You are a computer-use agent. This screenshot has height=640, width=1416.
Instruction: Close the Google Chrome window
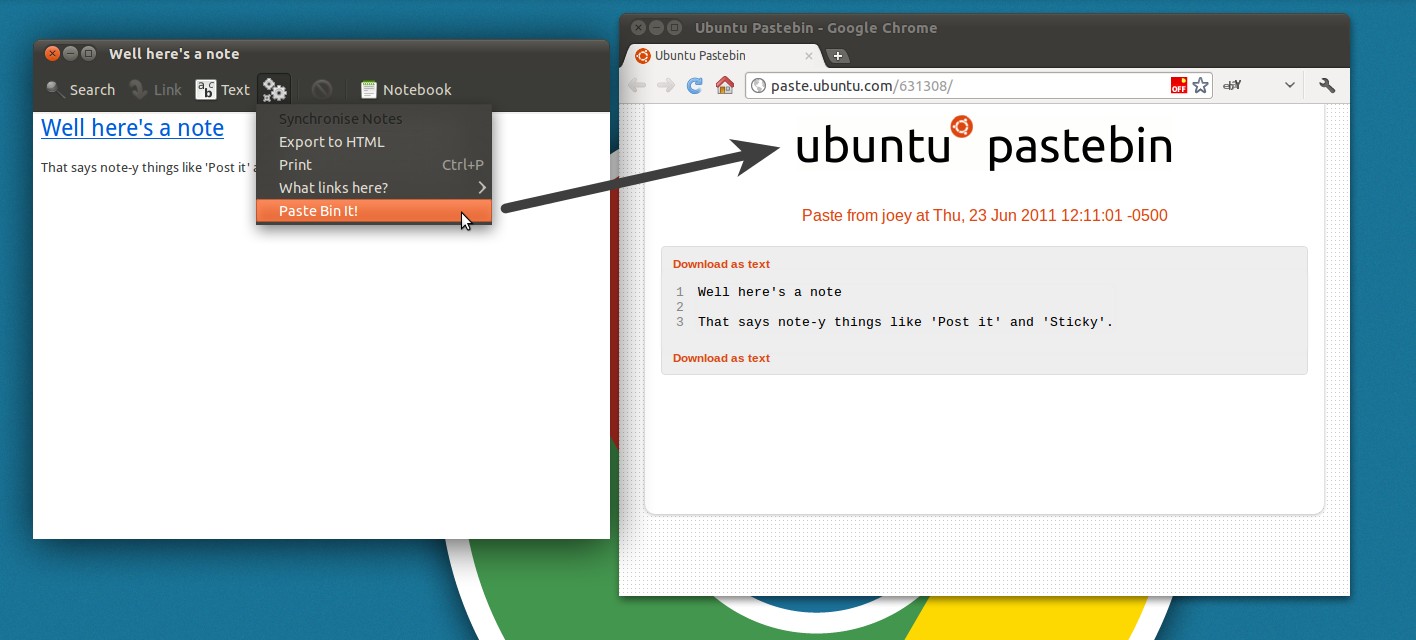tap(638, 27)
